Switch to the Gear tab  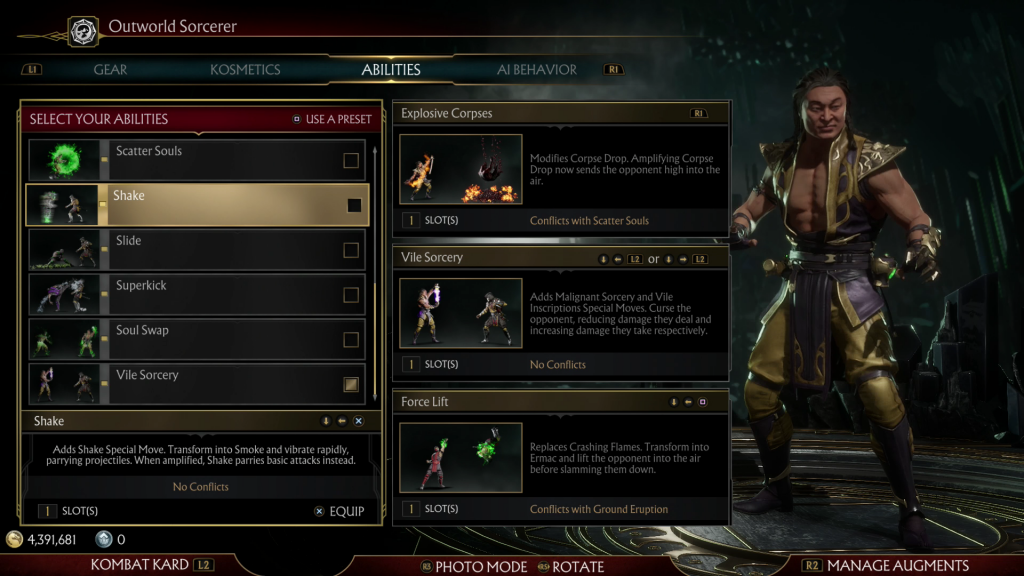(110, 69)
